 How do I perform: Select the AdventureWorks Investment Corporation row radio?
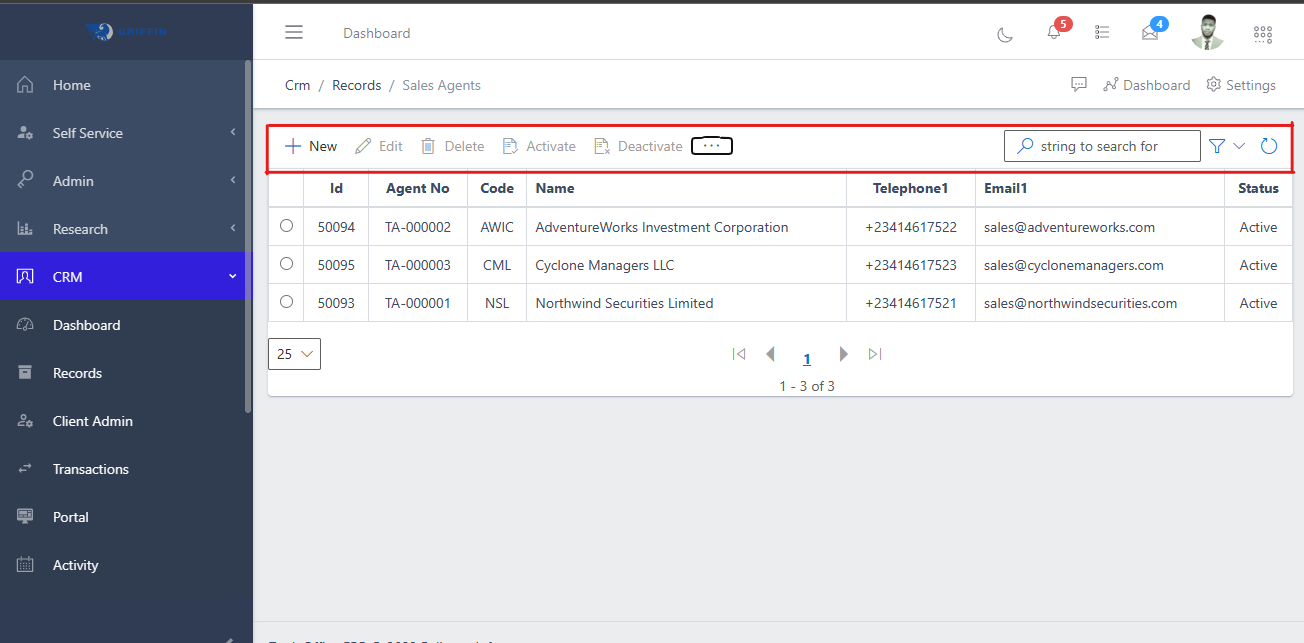tap(287, 226)
